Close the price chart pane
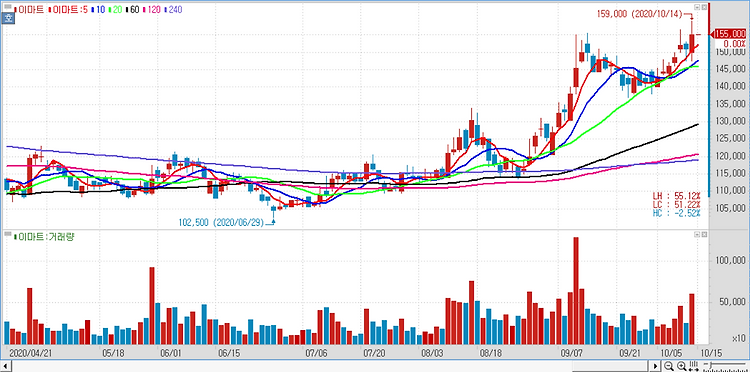This screenshot has height=372, width=750. click(x=704, y=7)
